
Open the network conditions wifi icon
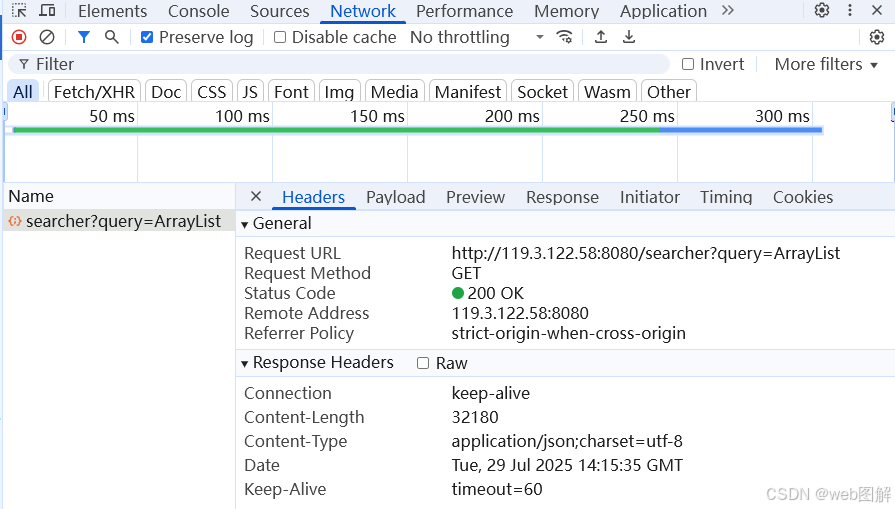564,37
